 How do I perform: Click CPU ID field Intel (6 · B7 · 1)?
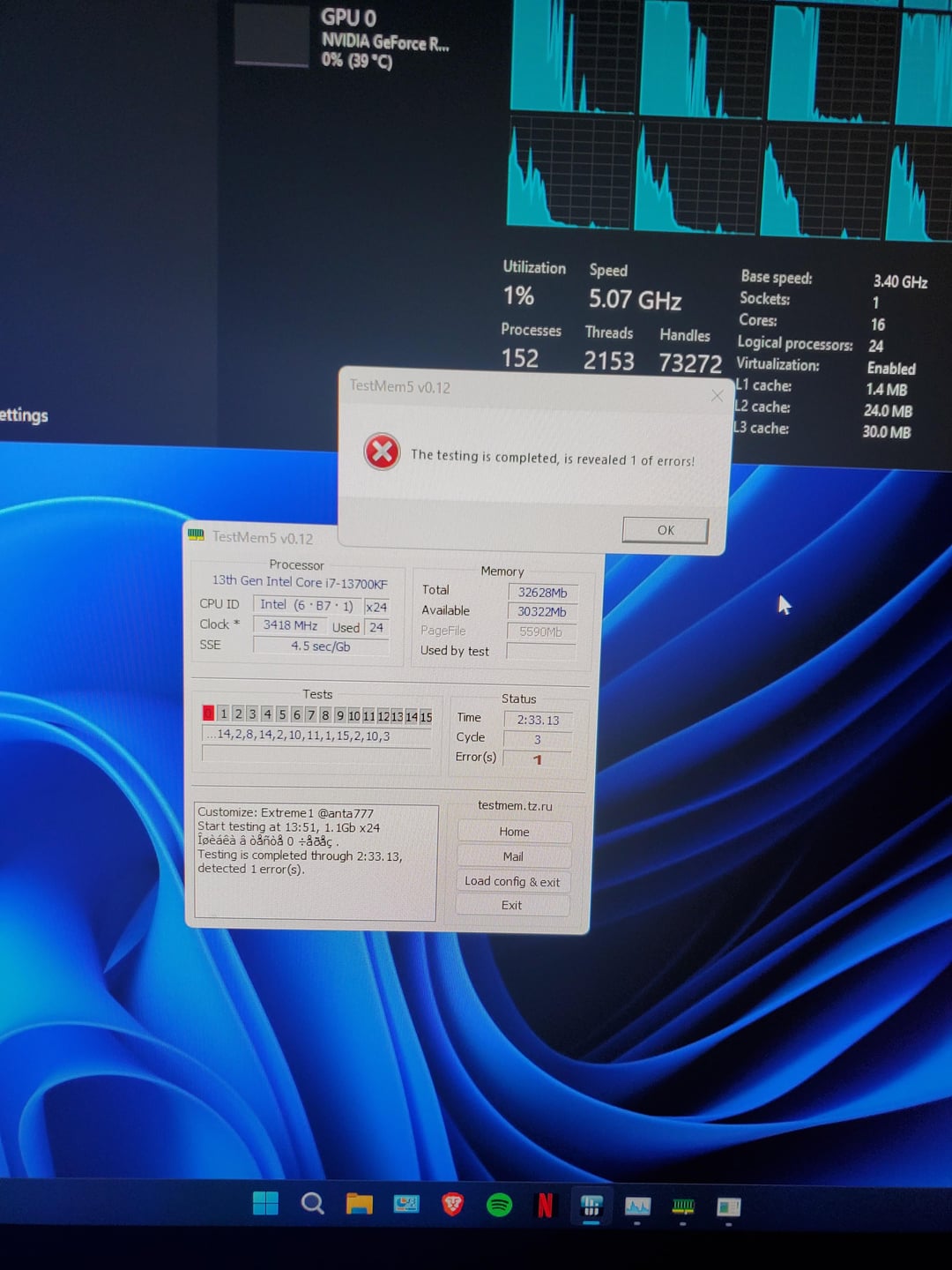pos(306,604)
